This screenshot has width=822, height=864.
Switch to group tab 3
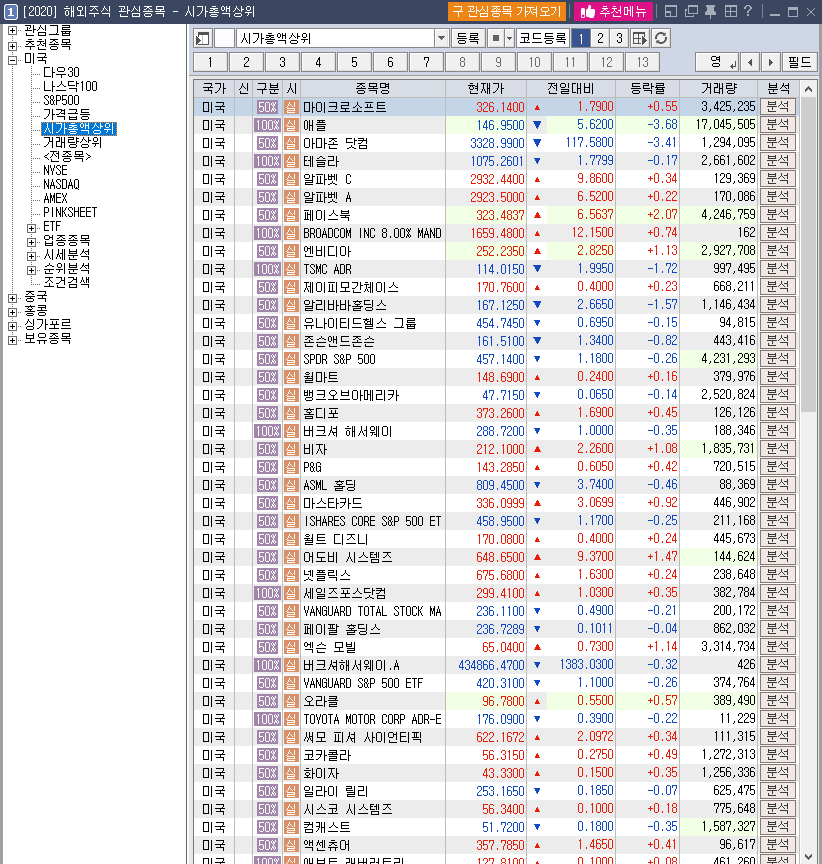[282, 62]
